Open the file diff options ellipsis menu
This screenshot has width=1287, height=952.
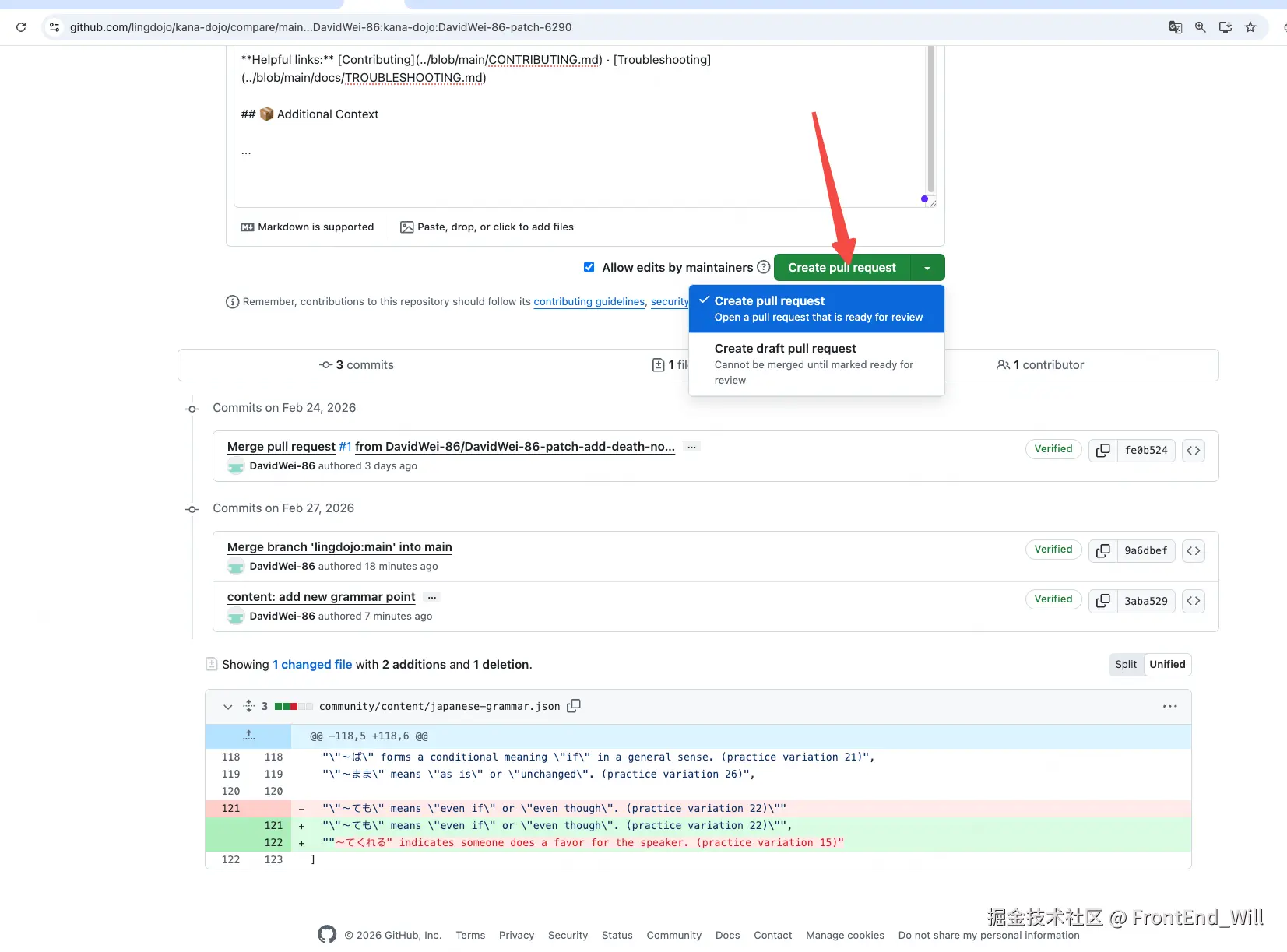point(1169,707)
